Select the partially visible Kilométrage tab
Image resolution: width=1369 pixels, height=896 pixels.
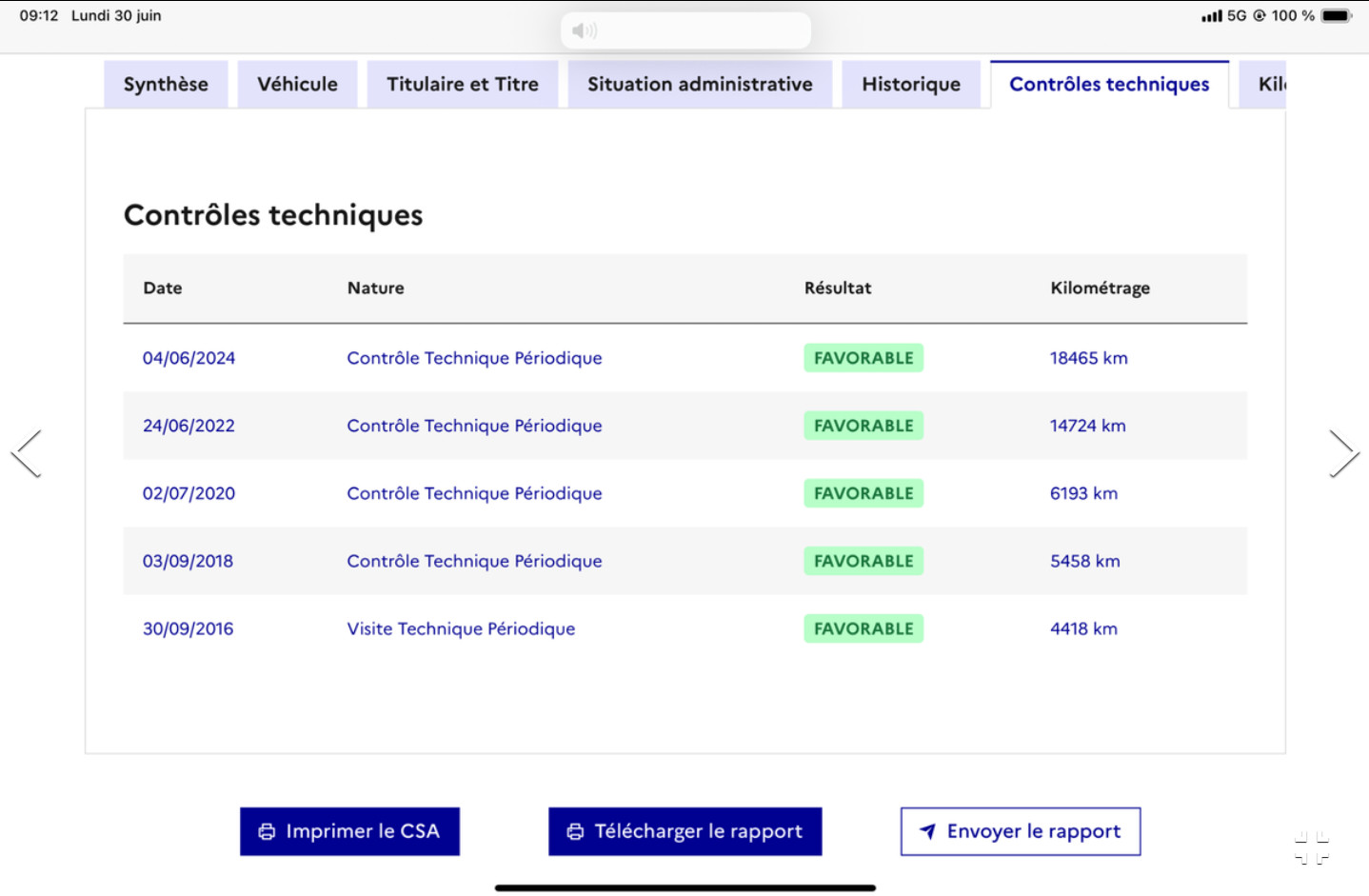point(1270,84)
